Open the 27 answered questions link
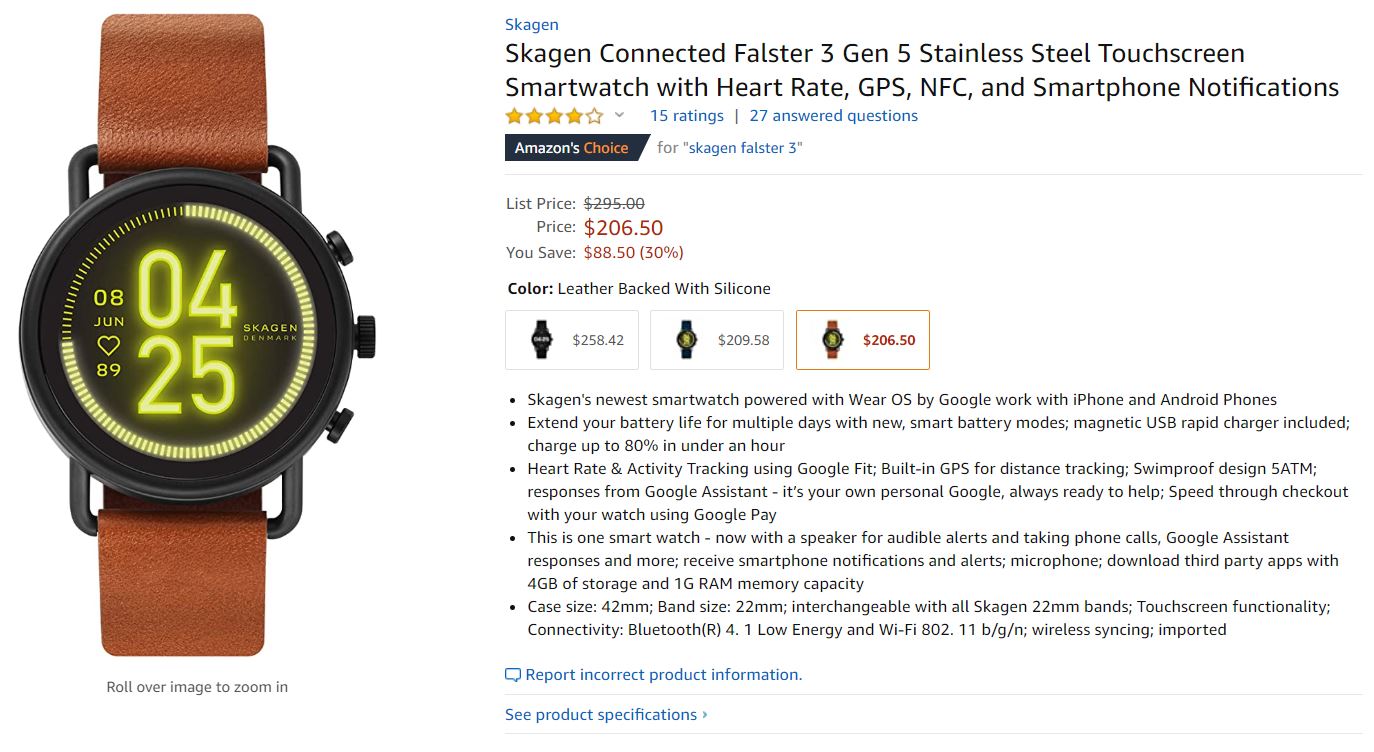Viewport: 1374px width, 752px height. [833, 116]
